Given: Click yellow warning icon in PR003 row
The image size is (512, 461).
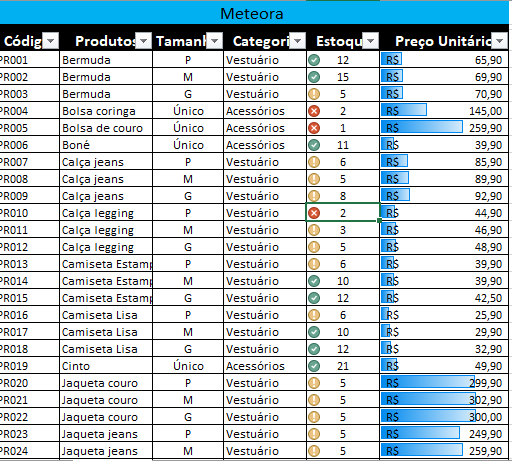Looking at the screenshot, I should click(314, 94).
